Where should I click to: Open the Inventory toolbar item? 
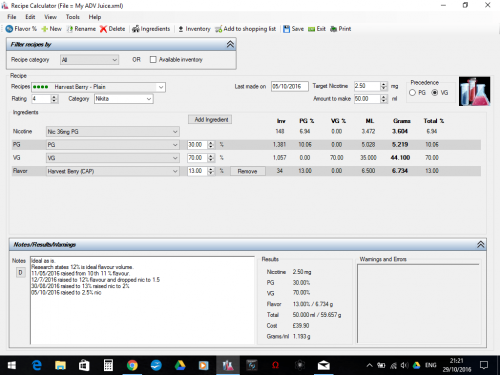click(x=194, y=29)
